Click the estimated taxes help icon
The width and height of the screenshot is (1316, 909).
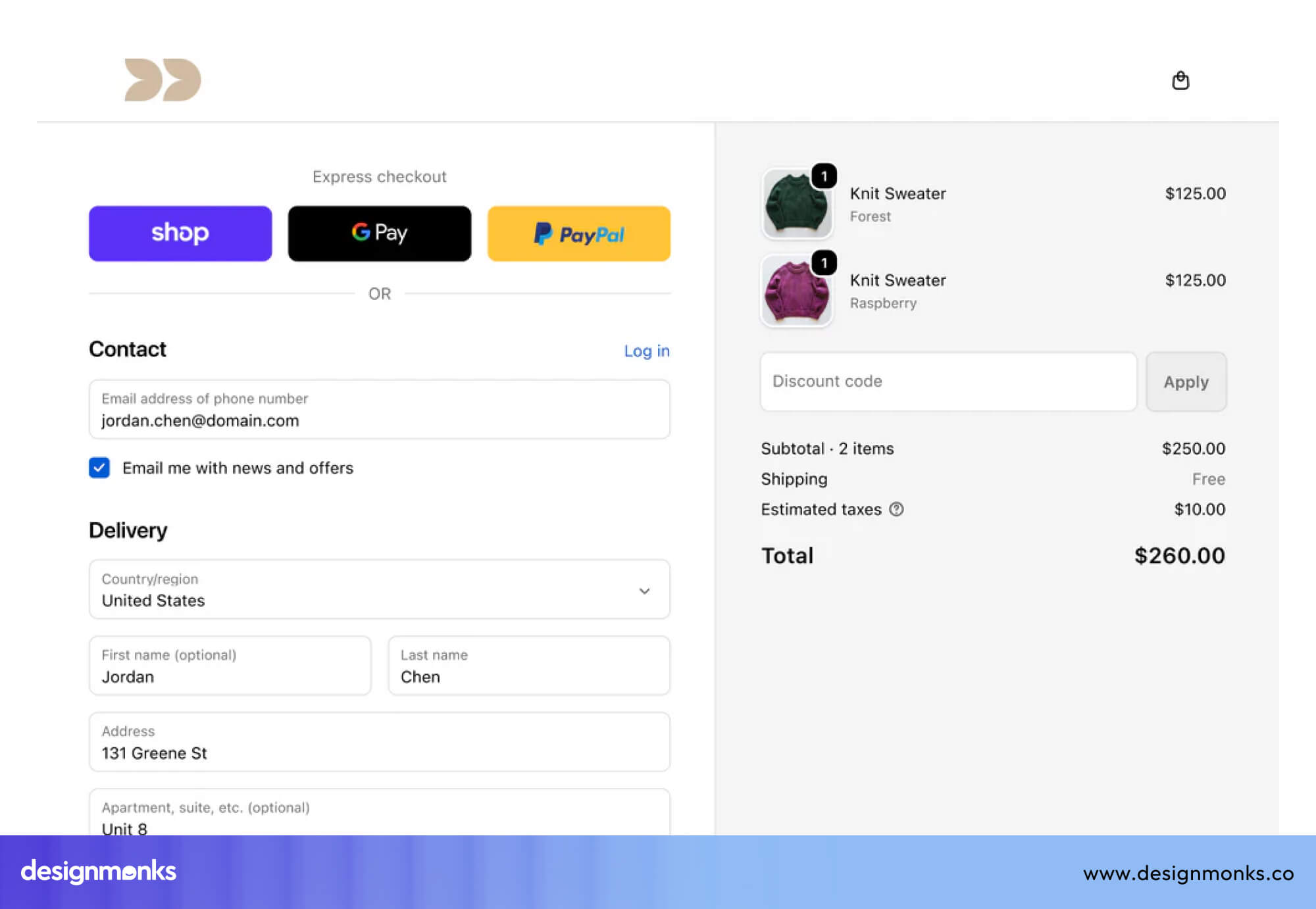tap(896, 509)
